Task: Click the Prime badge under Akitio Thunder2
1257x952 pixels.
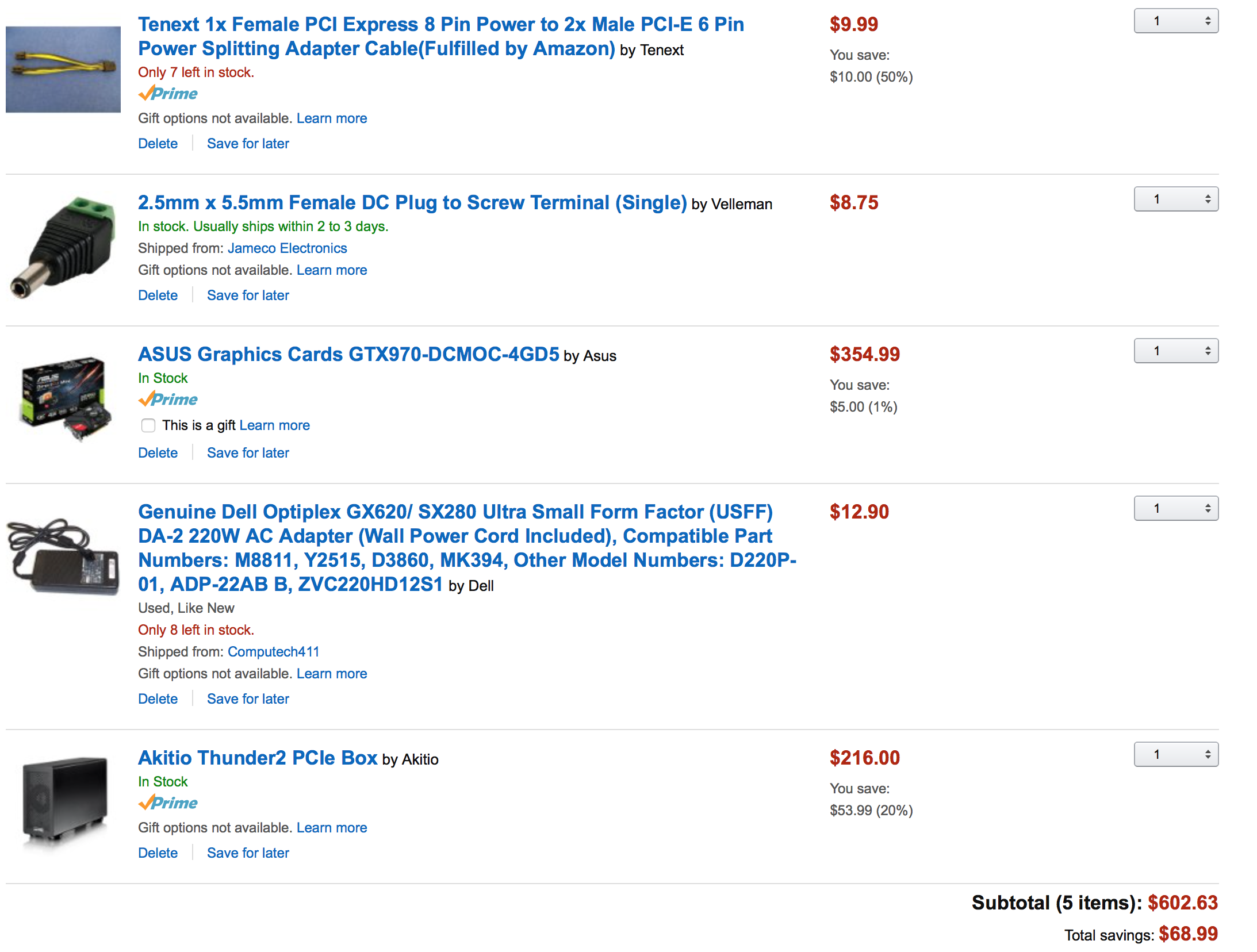Action: (x=168, y=803)
